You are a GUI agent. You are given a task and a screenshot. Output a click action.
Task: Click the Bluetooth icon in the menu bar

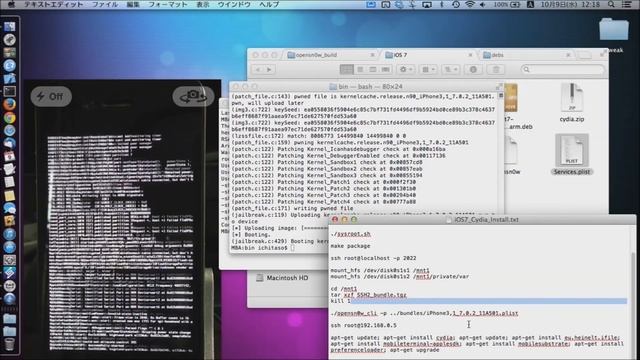pos(442,4)
